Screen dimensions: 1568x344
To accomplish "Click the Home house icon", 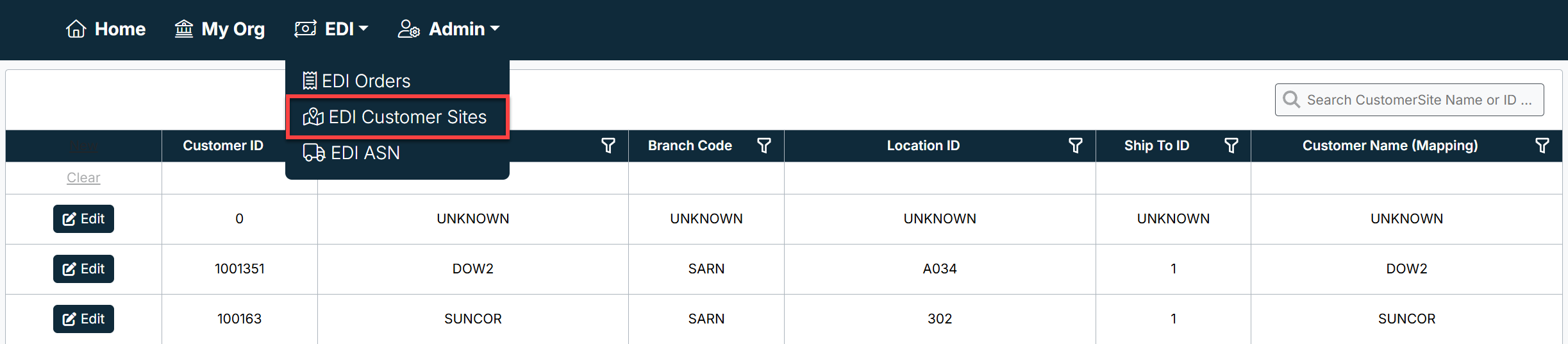I will point(76,29).
